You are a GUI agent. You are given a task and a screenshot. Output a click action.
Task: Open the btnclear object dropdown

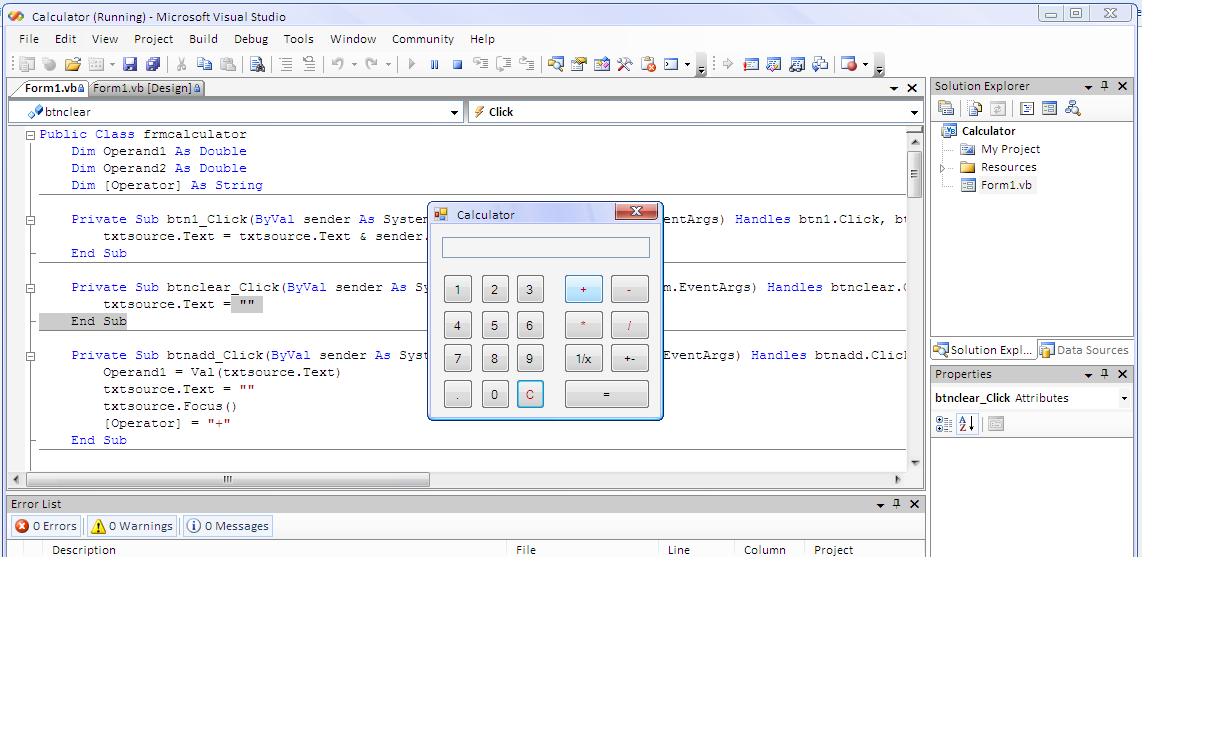(x=455, y=110)
